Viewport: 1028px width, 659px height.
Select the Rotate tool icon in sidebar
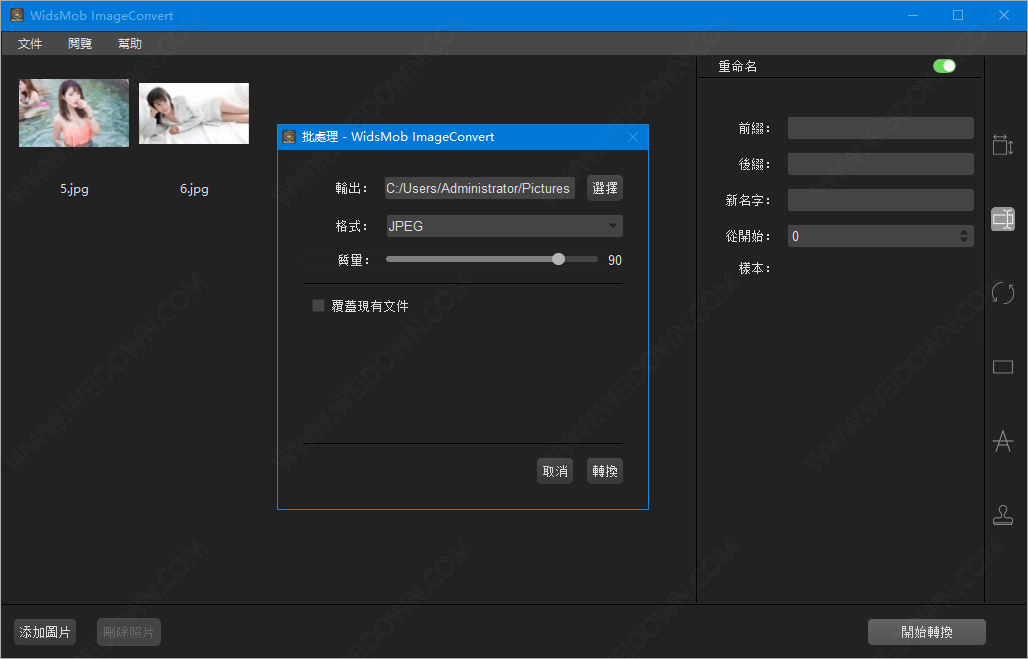pos(1002,292)
